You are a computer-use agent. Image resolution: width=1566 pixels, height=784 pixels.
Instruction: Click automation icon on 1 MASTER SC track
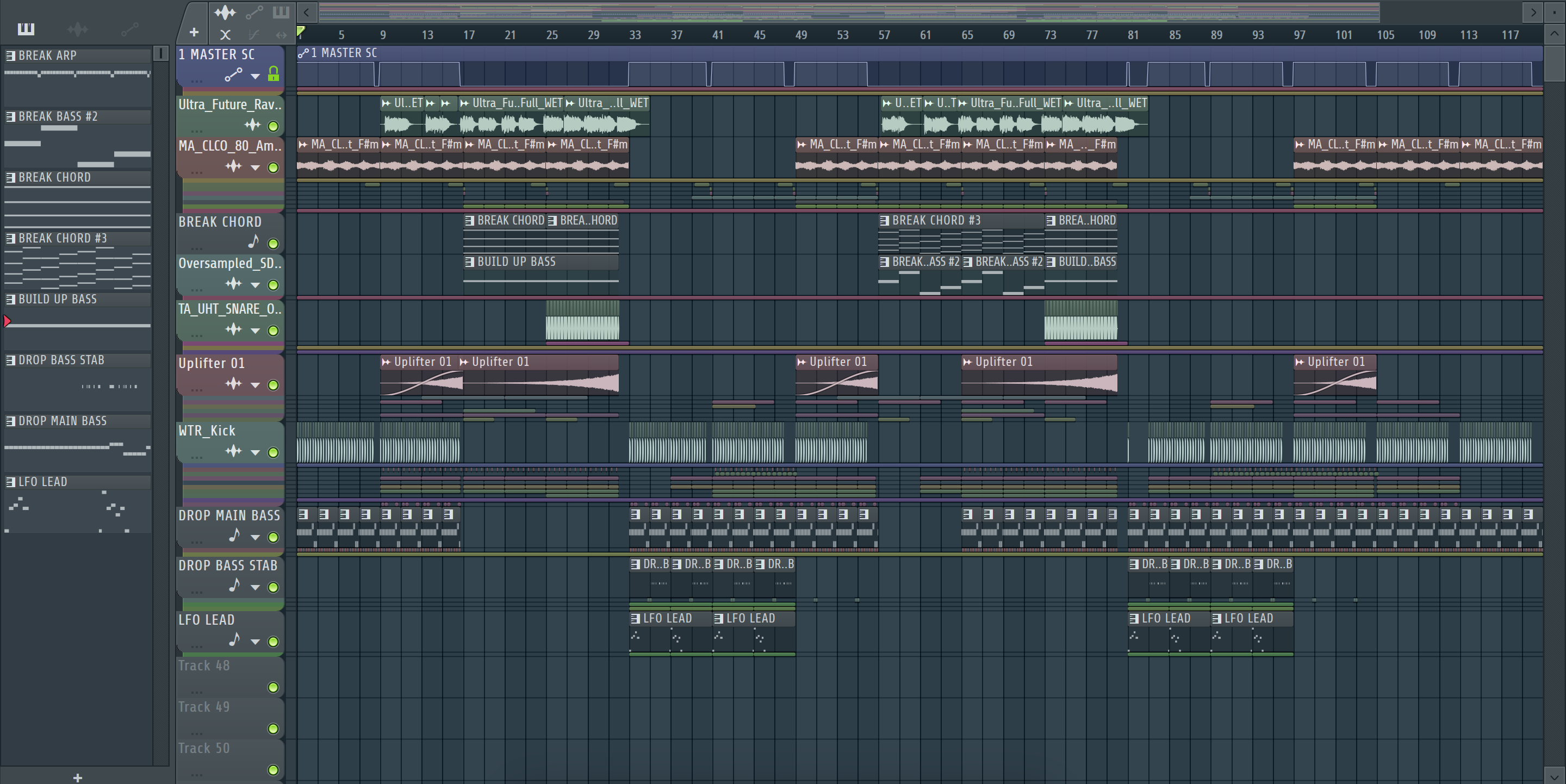[233, 76]
